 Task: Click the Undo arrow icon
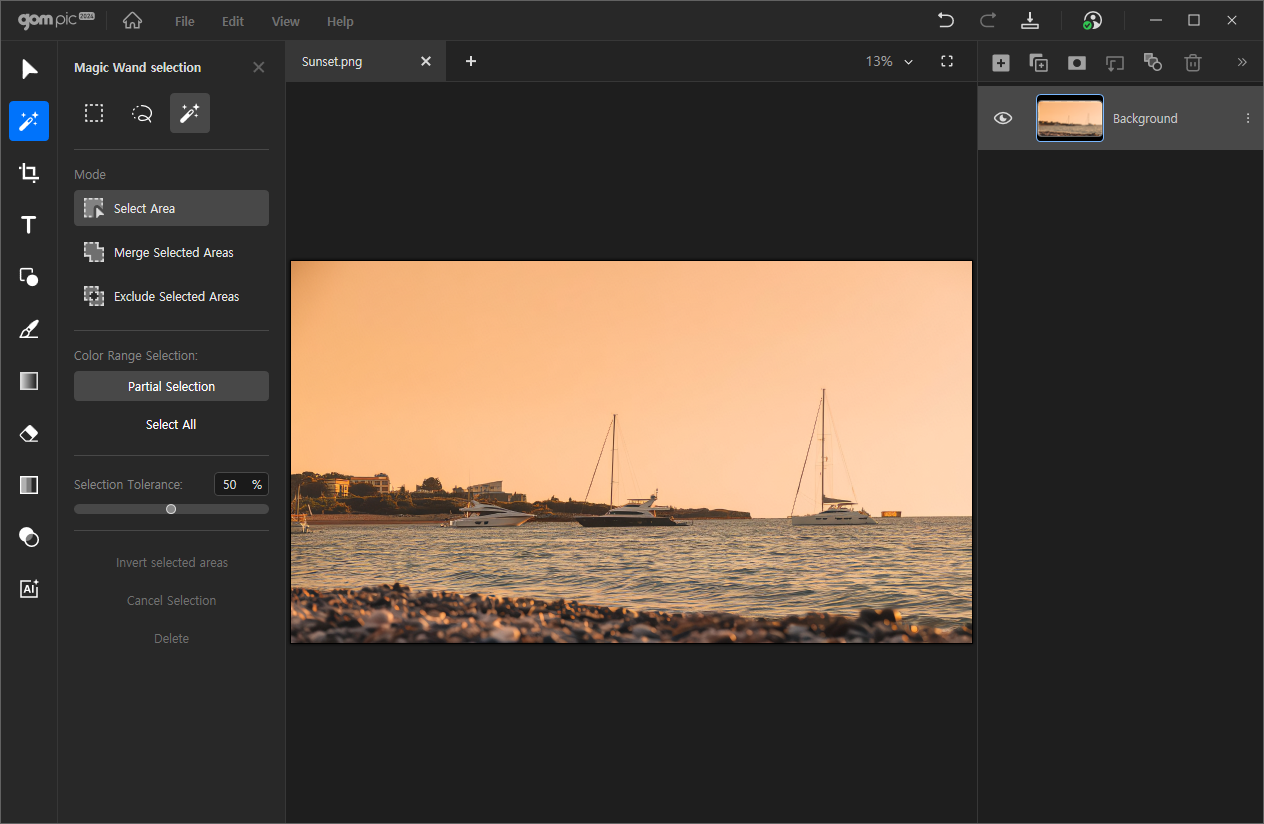pyautogui.click(x=945, y=21)
